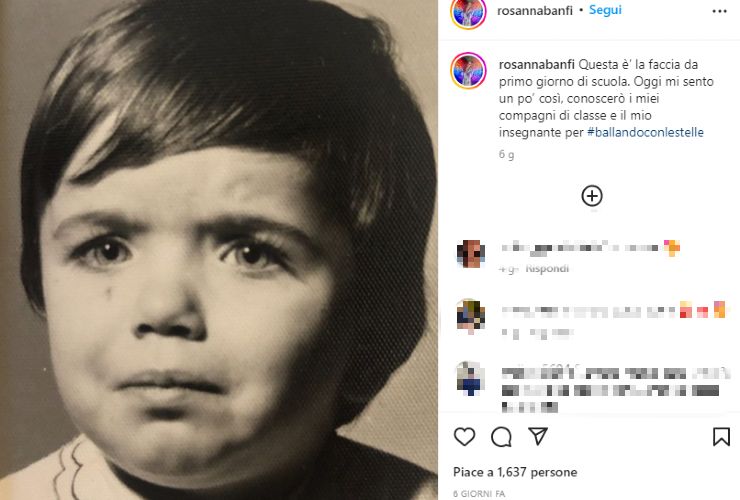This screenshot has width=740, height=500.
Task: Open the #ballandoconlestelle hashtag link
Action: click(x=646, y=132)
